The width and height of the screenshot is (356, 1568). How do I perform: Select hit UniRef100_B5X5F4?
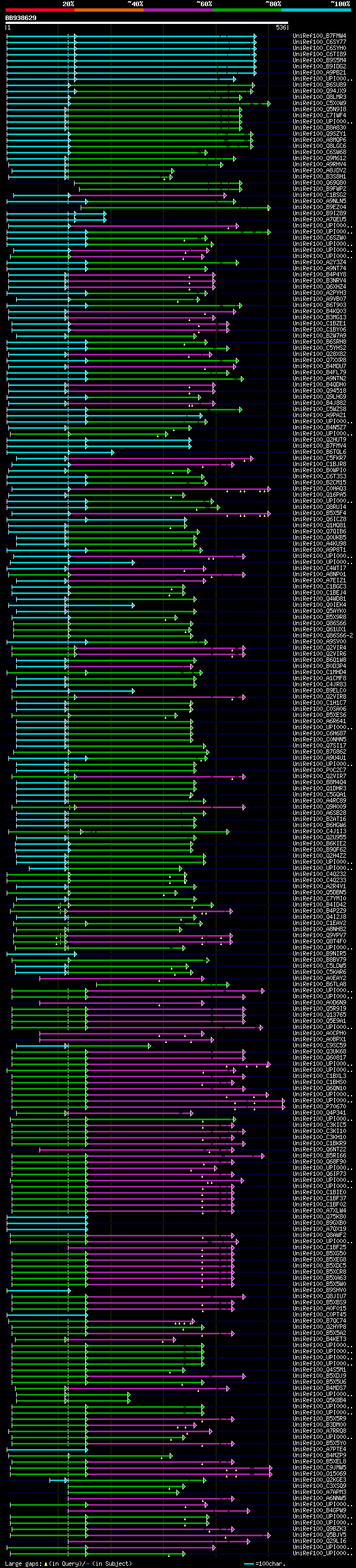[x=319, y=513]
